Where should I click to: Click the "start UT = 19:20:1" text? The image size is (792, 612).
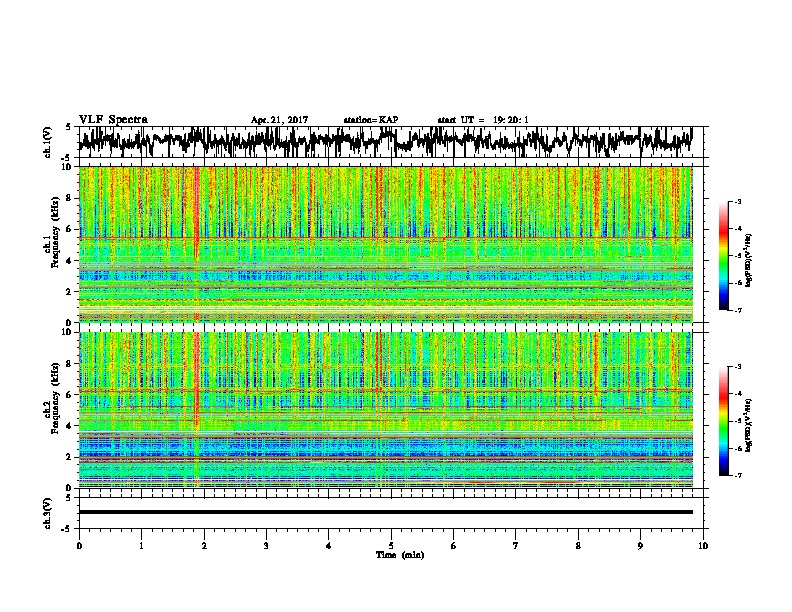483,120
